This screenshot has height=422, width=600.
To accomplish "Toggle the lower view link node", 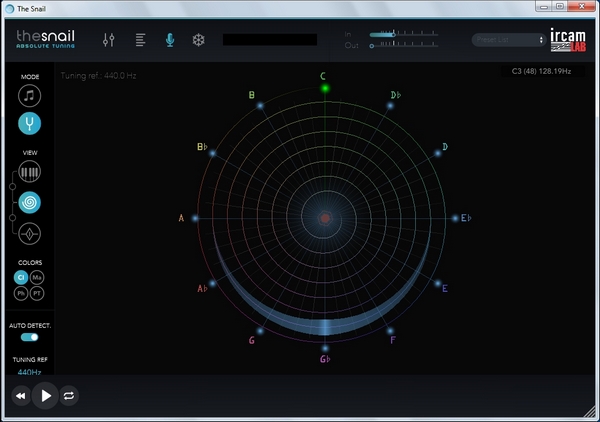I will point(12,218).
